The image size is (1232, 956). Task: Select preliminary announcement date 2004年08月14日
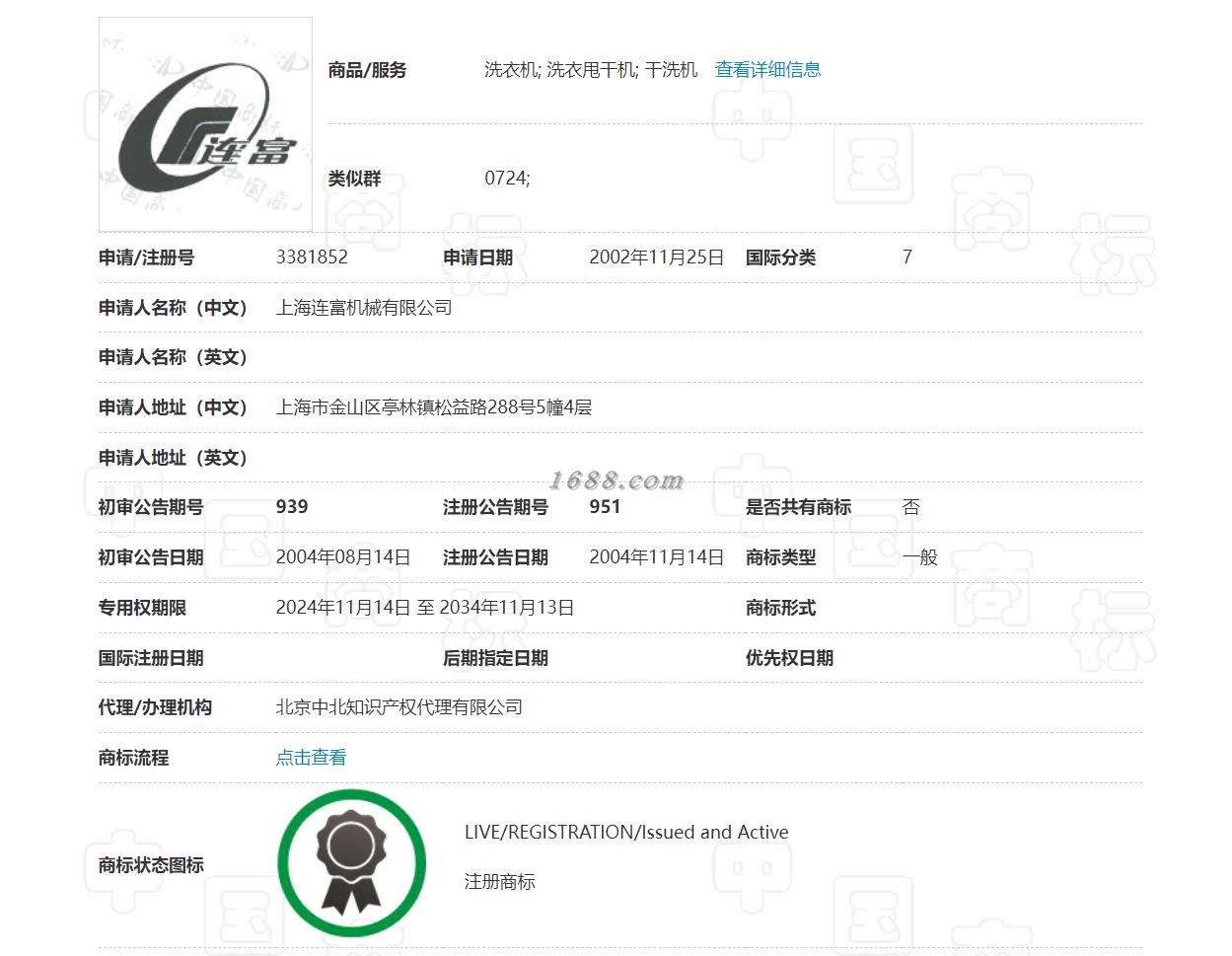pos(343,557)
